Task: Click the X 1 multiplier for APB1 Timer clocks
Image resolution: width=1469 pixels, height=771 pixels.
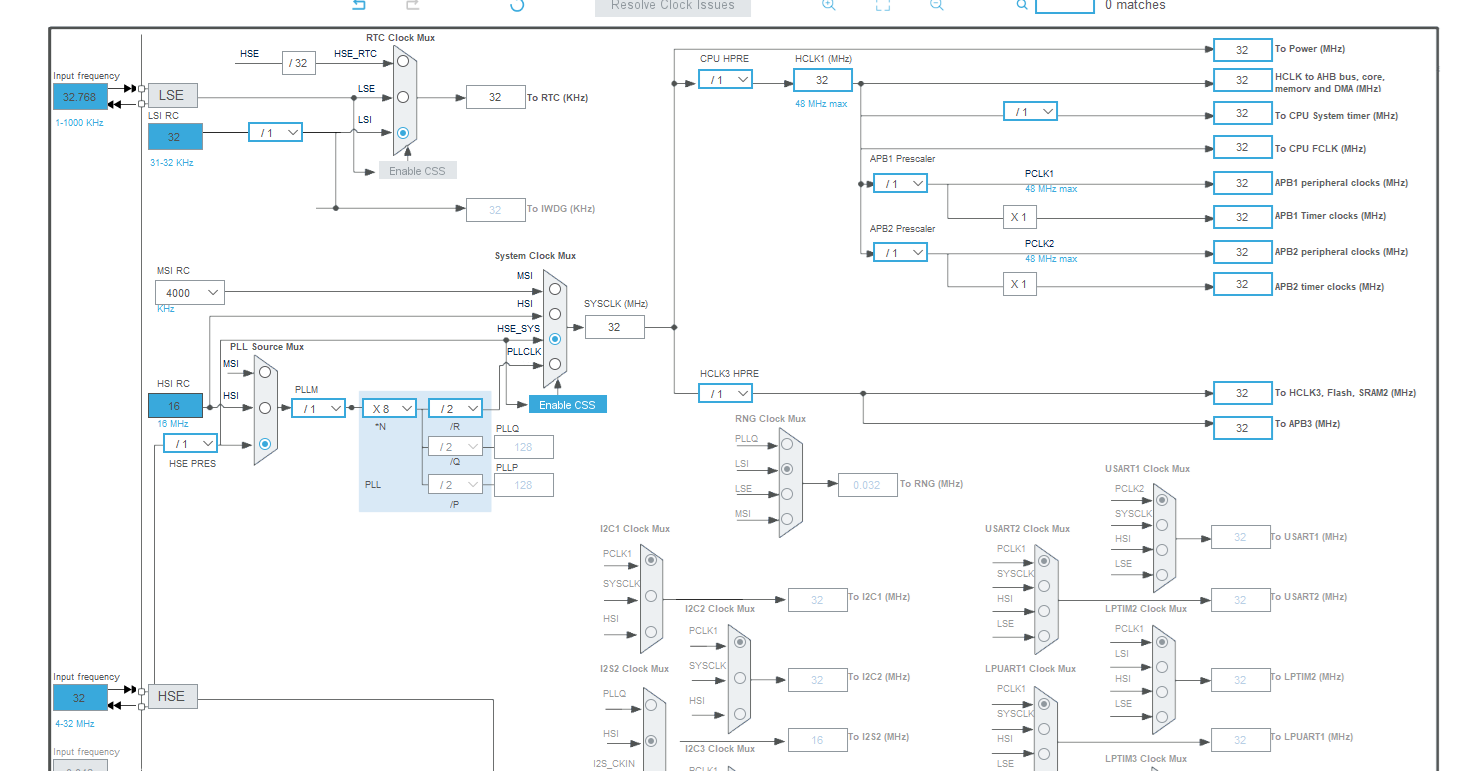Action: pos(1019,216)
